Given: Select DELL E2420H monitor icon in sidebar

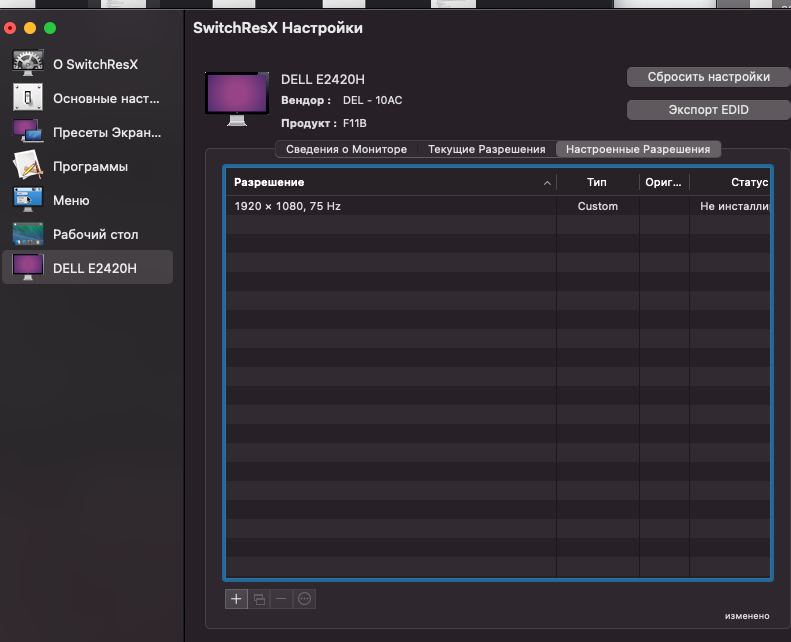Looking at the screenshot, I should [x=28, y=267].
